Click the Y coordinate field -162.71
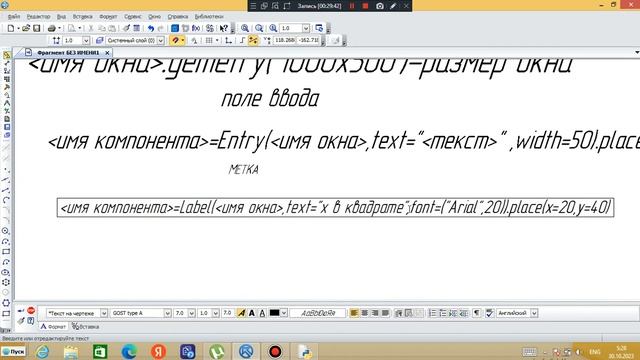 309,40
